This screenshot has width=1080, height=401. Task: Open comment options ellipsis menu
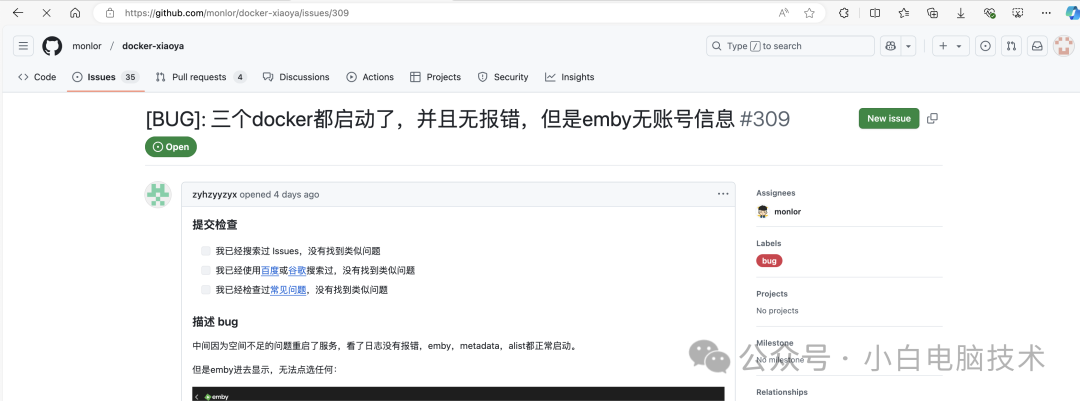[x=723, y=194]
